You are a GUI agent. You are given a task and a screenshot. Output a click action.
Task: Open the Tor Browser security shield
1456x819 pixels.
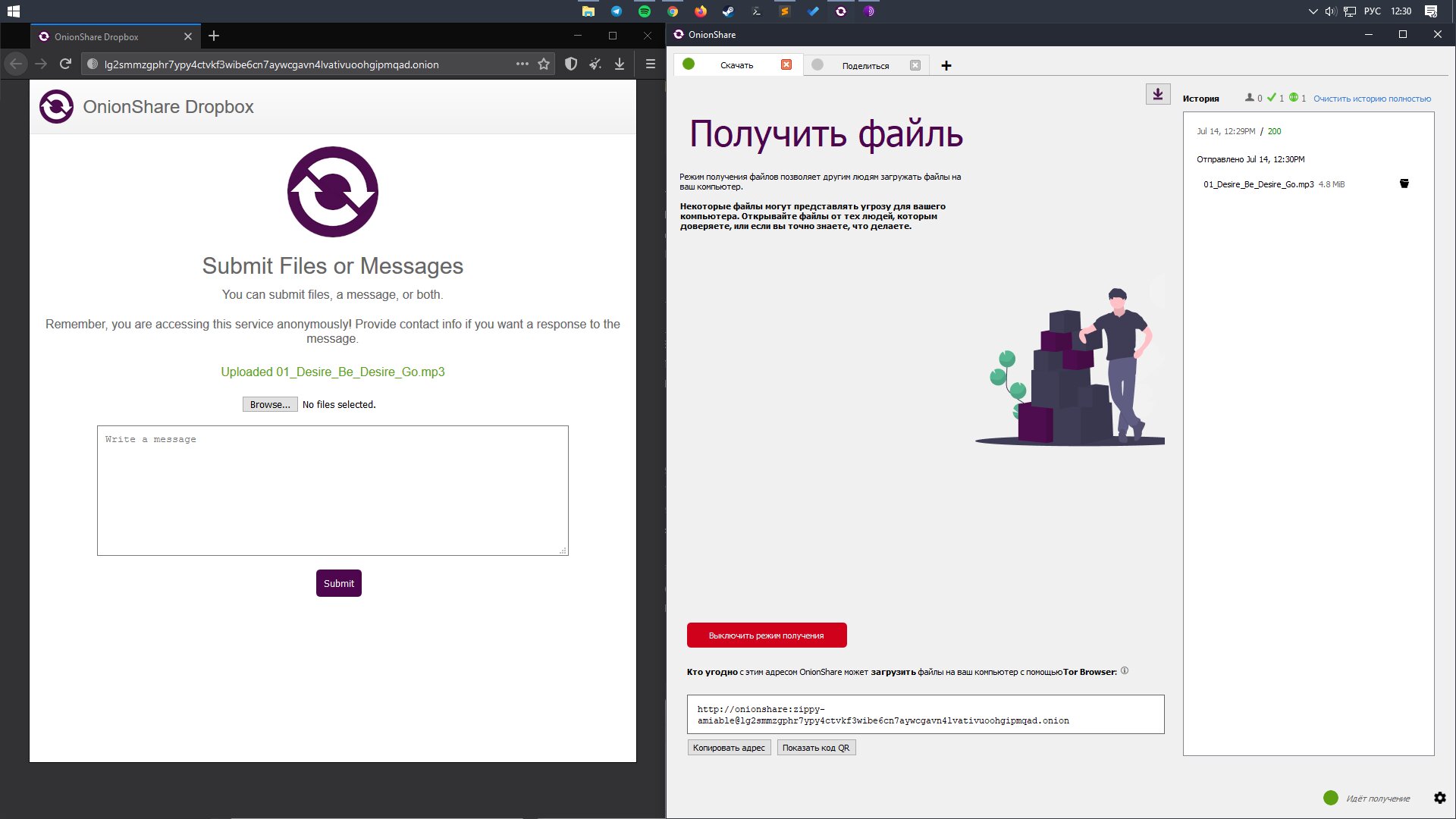click(x=571, y=64)
